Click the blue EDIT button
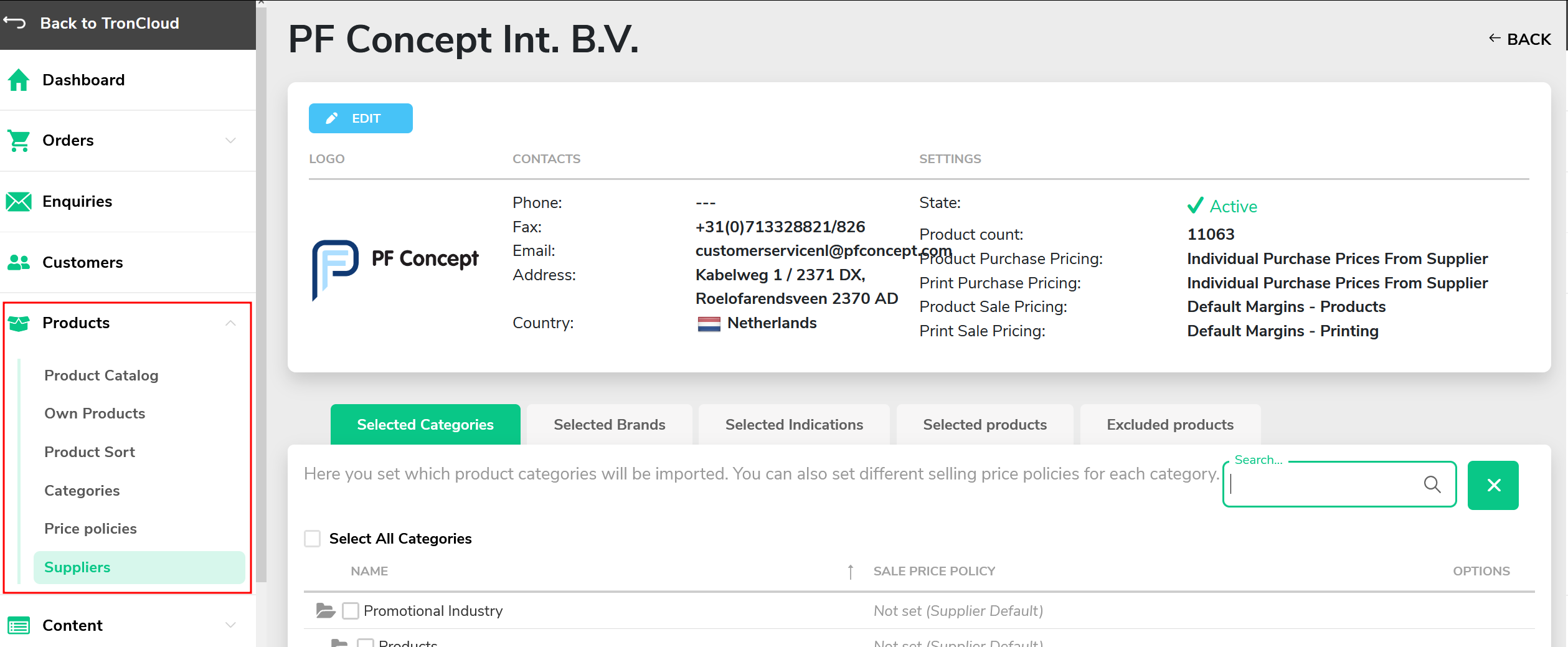The height and width of the screenshot is (647, 1568). click(361, 118)
